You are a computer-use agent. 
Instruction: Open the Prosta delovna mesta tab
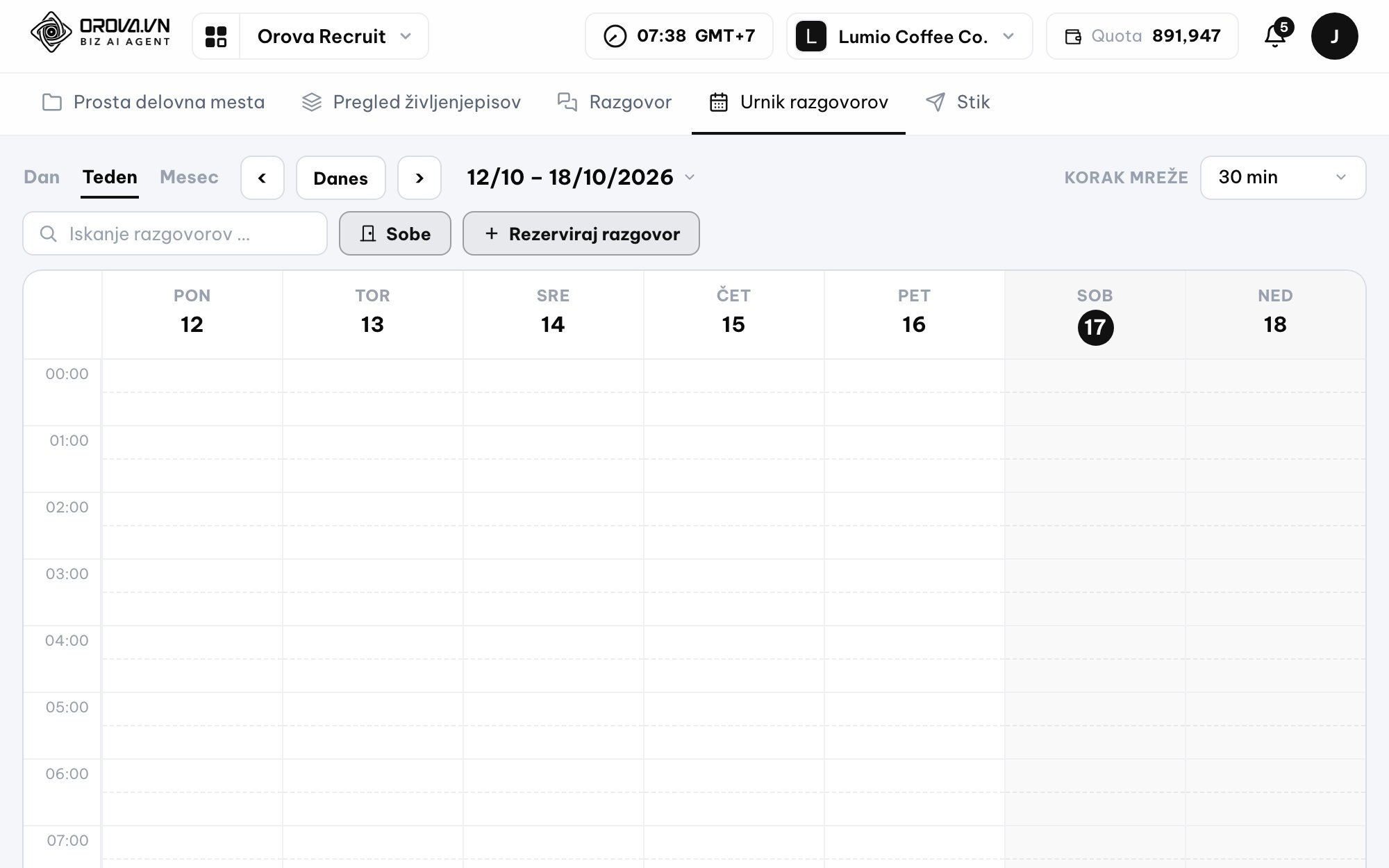153,102
